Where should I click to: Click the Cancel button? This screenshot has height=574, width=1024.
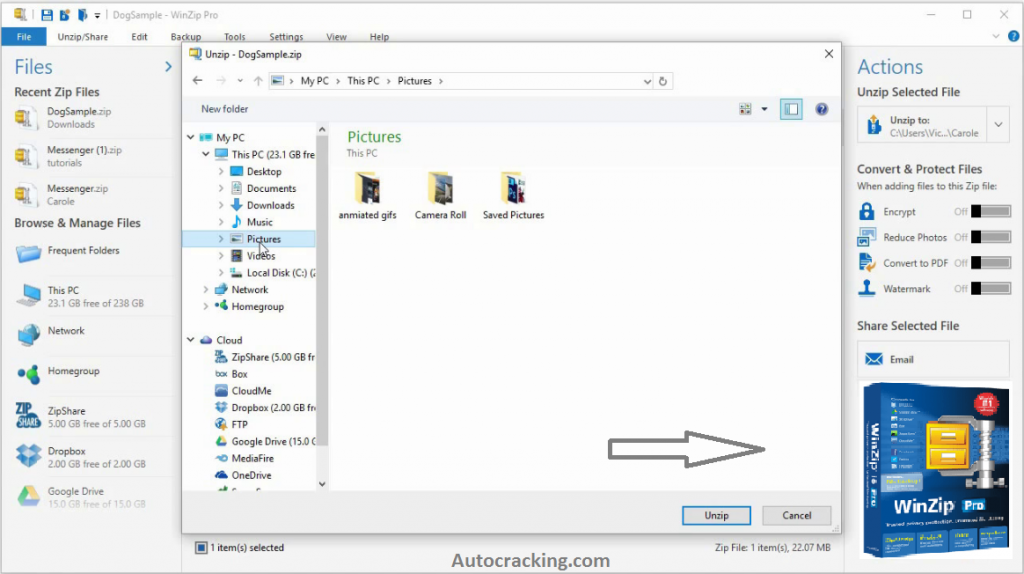click(797, 515)
